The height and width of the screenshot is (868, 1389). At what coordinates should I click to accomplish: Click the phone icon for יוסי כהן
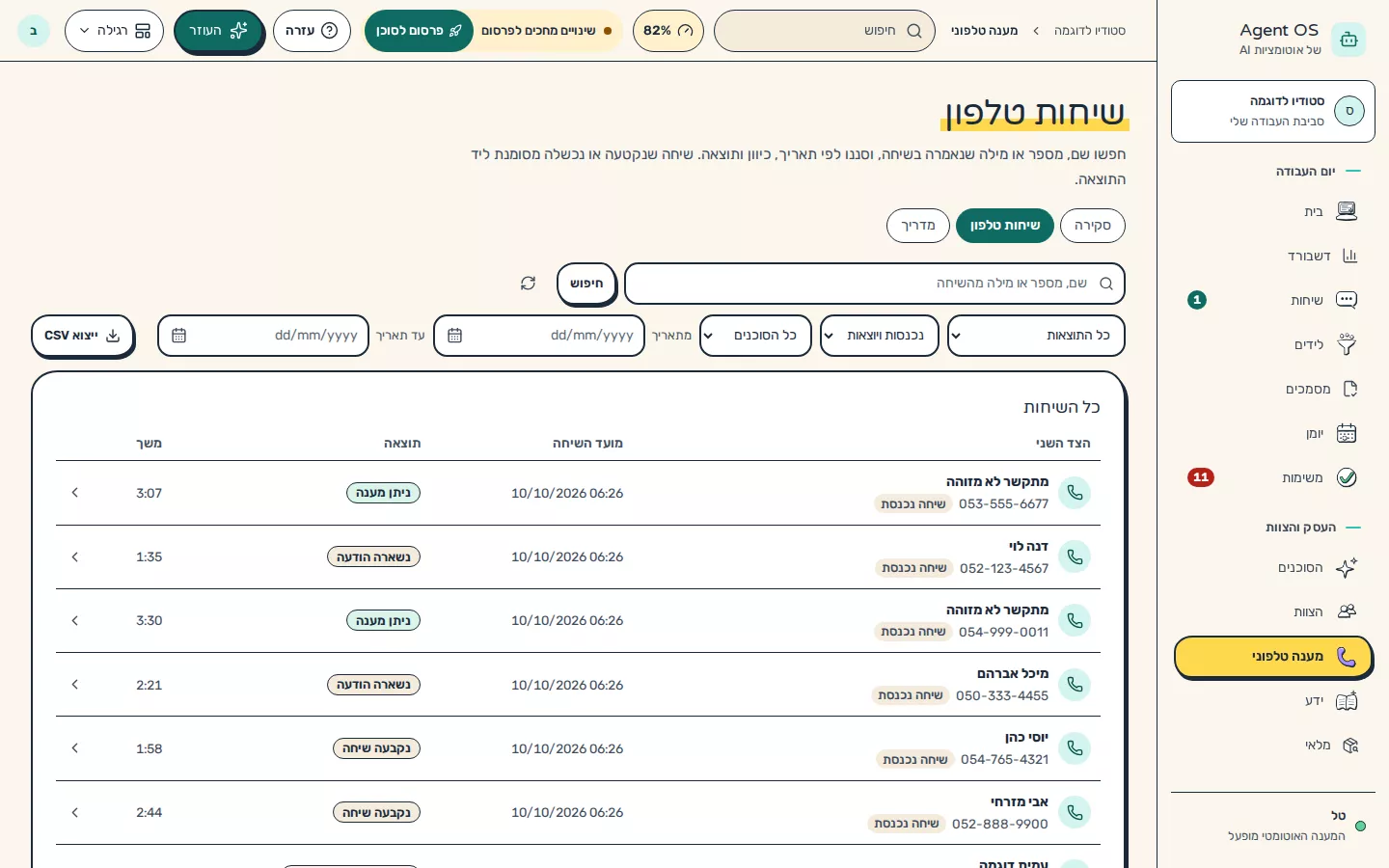(1075, 748)
